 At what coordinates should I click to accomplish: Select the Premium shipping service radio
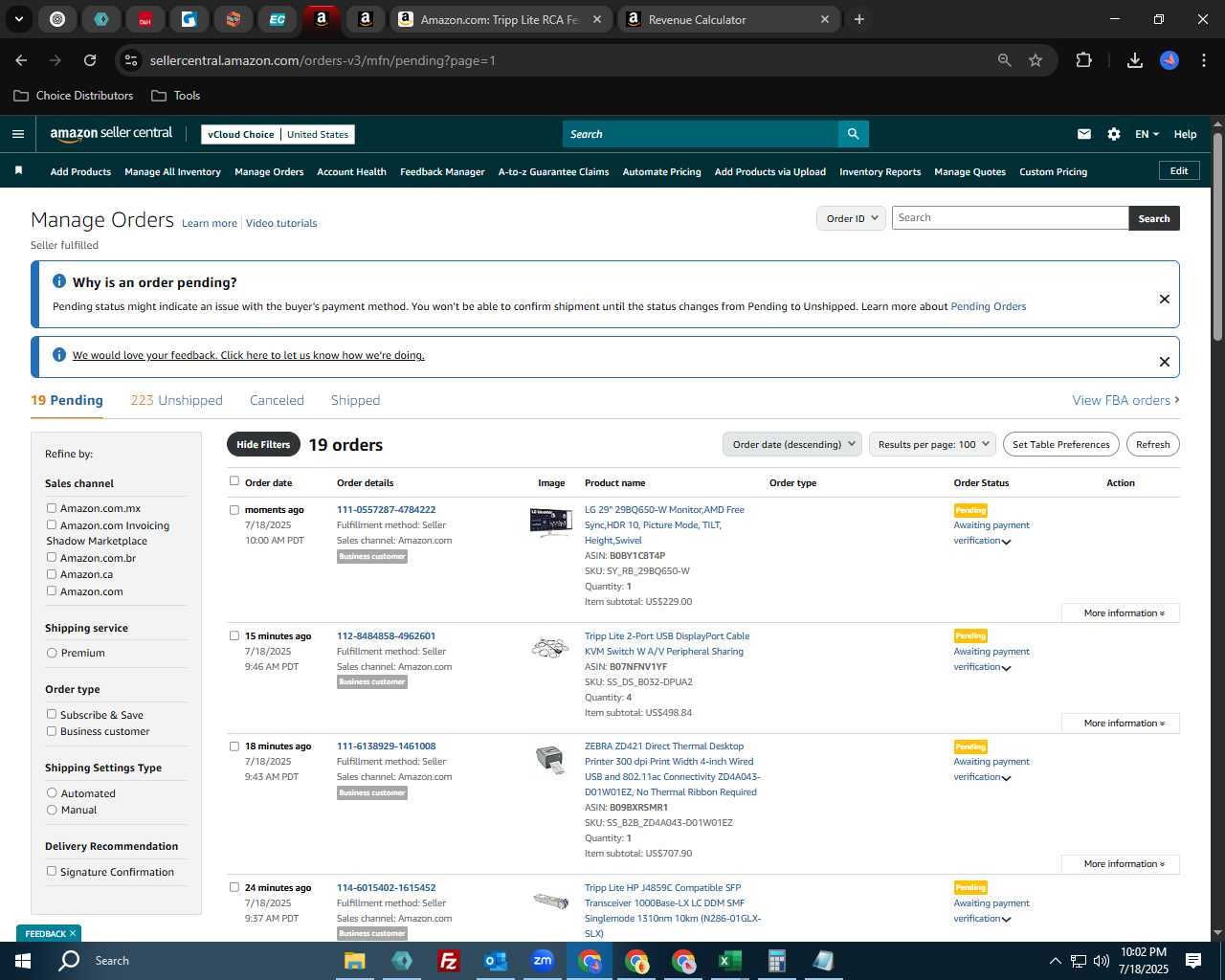point(52,653)
